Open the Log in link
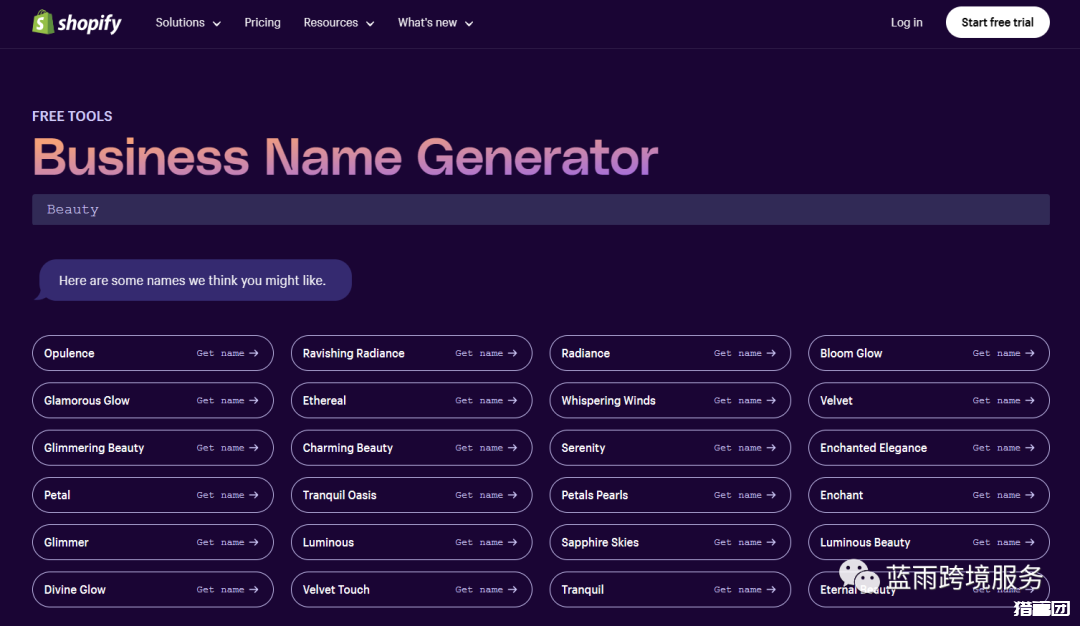Image resolution: width=1080 pixels, height=626 pixels. point(906,22)
